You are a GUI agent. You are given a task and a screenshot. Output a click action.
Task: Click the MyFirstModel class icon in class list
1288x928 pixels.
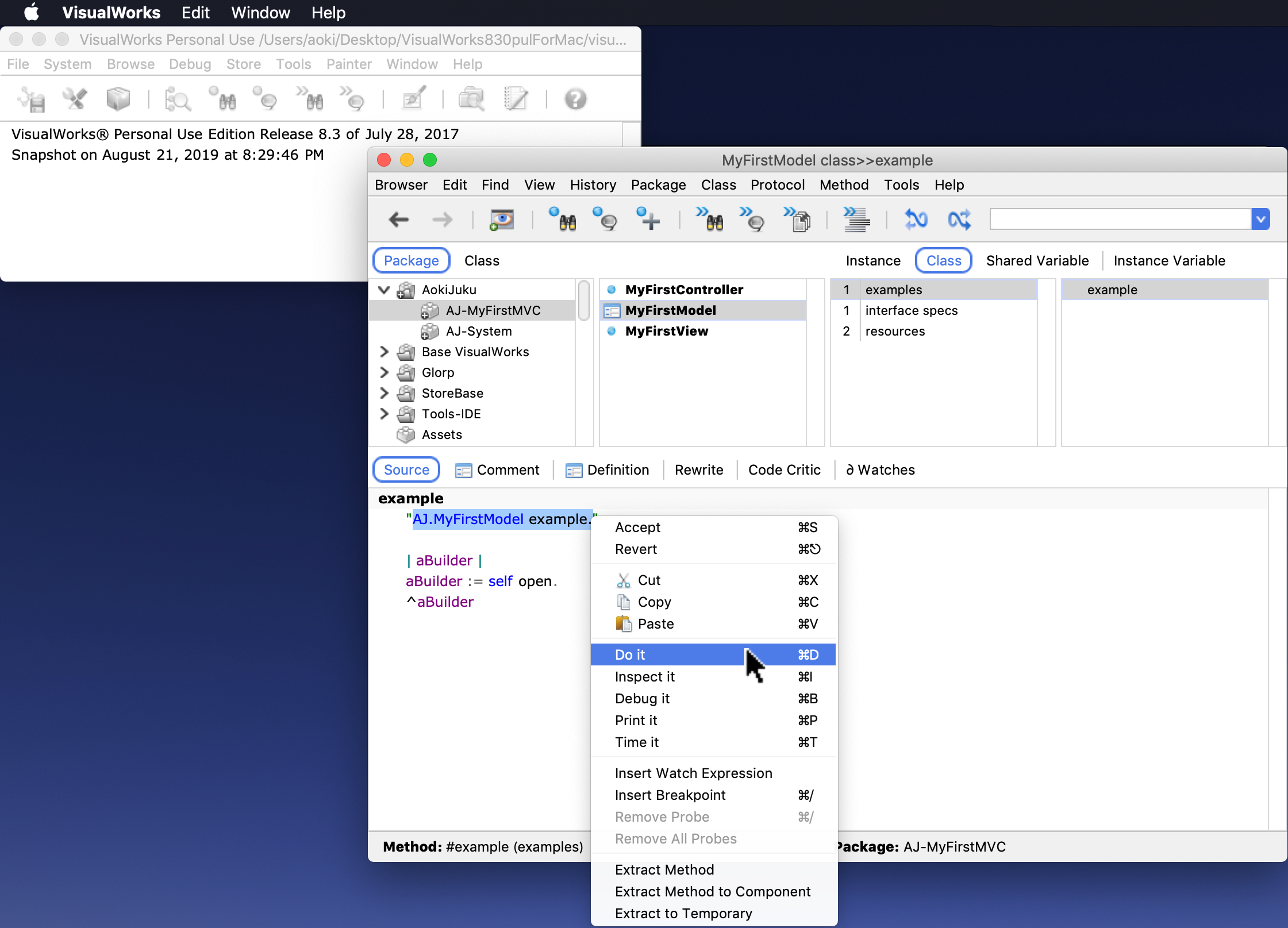click(612, 311)
